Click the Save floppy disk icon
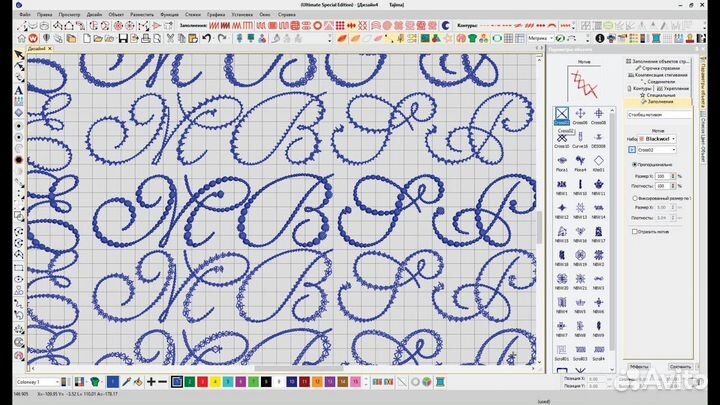 [123, 39]
